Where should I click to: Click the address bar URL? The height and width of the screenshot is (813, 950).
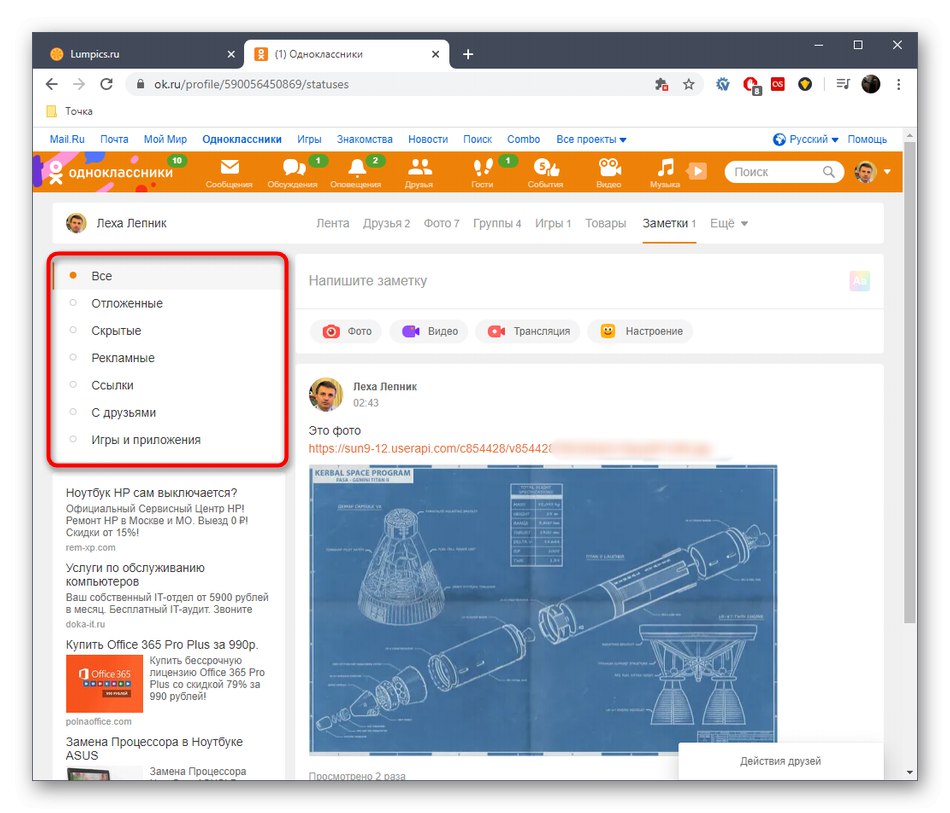(251, 84)
